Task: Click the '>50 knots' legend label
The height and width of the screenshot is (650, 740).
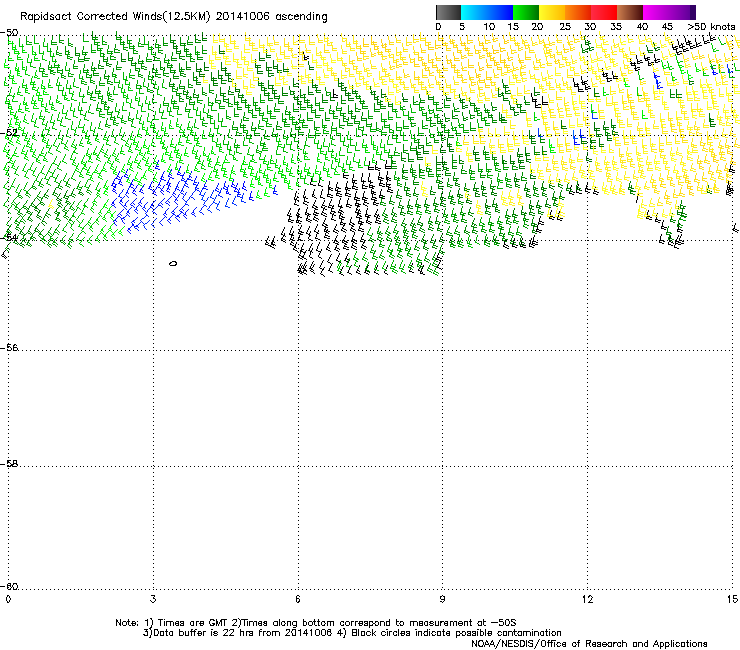Action: click(711, 27)
